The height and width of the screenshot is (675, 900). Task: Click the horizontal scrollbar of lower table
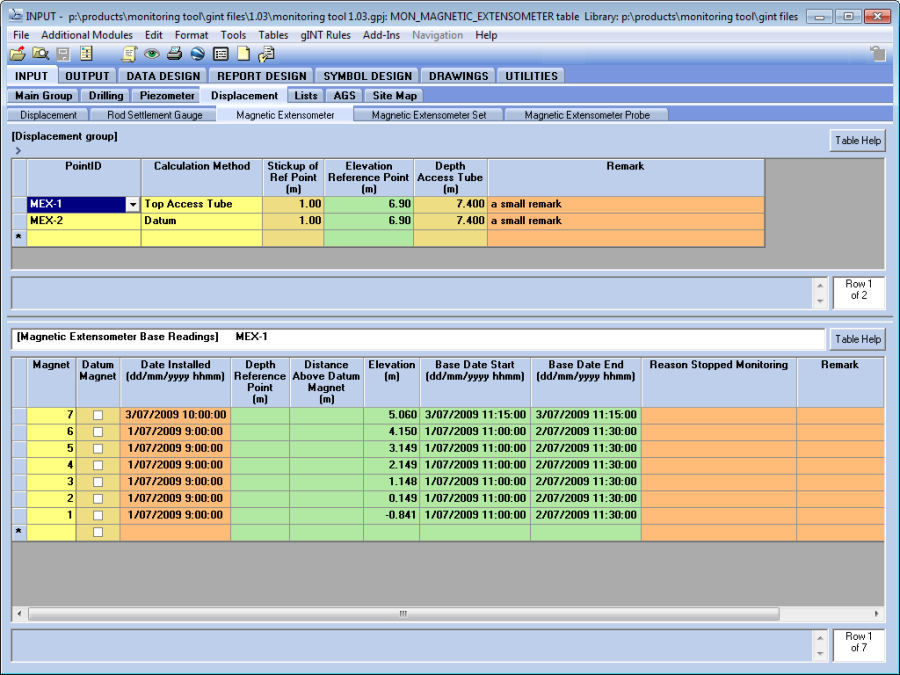point(403,614)
